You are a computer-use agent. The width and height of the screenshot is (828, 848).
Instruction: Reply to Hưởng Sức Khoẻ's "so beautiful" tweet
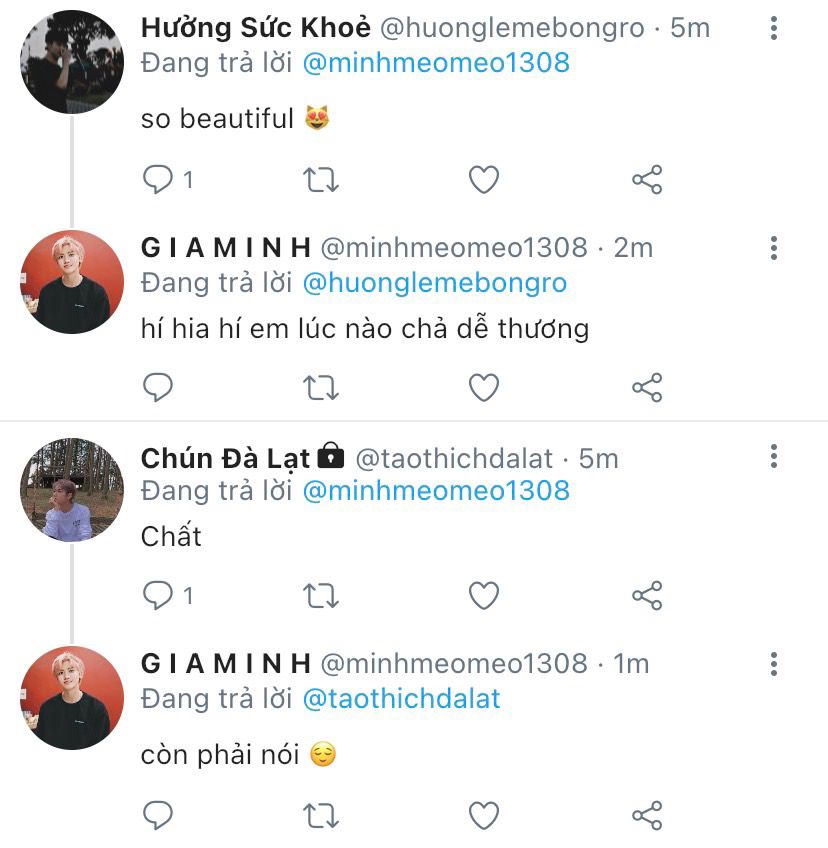tap(158, 180)
